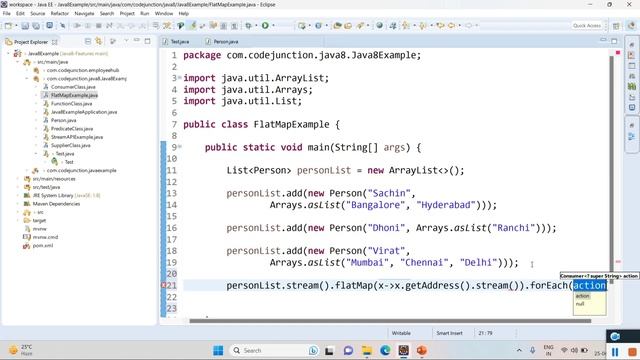Select StreamAPIExample.java in Project Explorer

point(77,137)
